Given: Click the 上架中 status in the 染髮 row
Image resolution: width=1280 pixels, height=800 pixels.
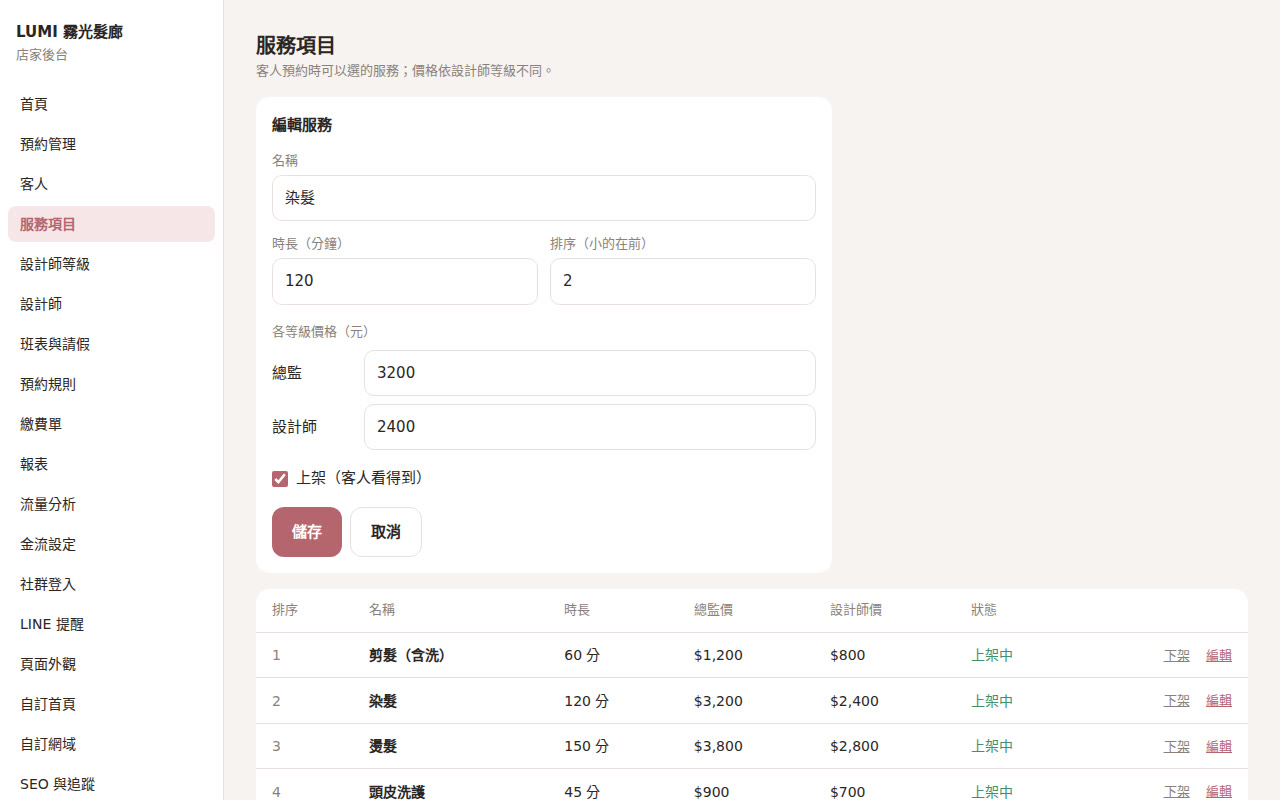Looking at the screenshot, I should pyautogui.click(x=992, y=701).
